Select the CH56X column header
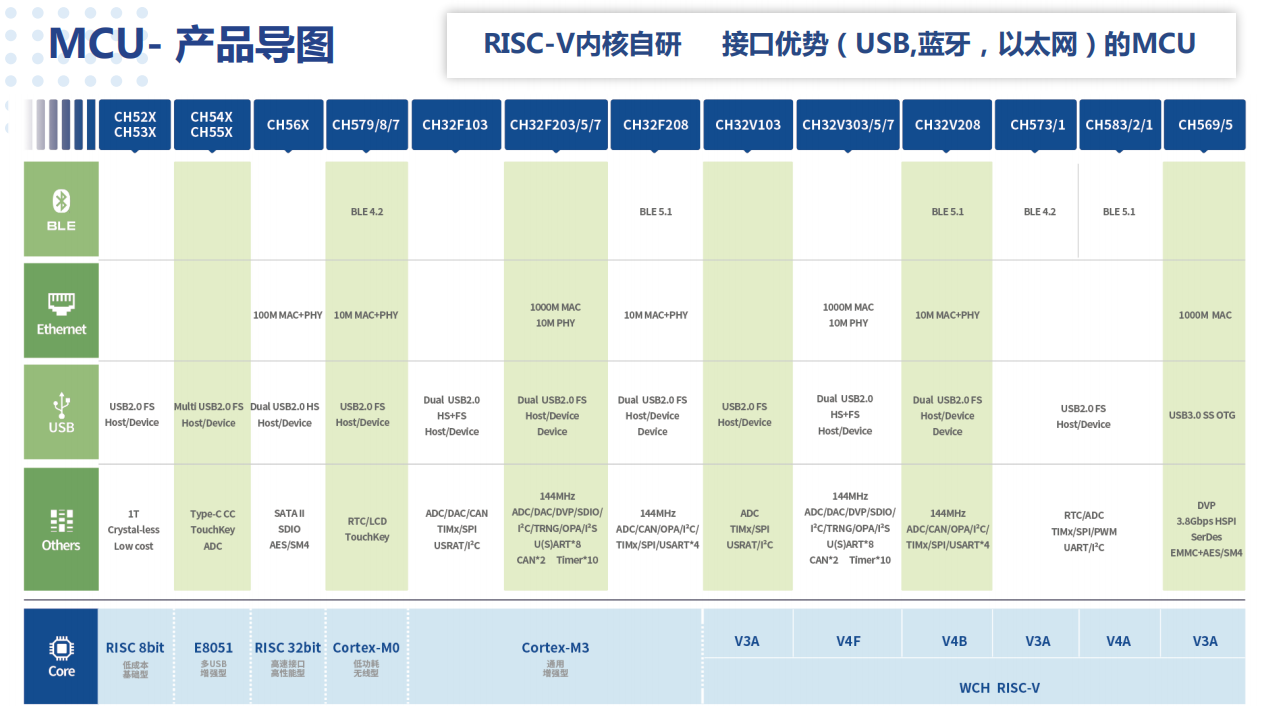This screenshot has width=1276, height=715. coord(288,125)
